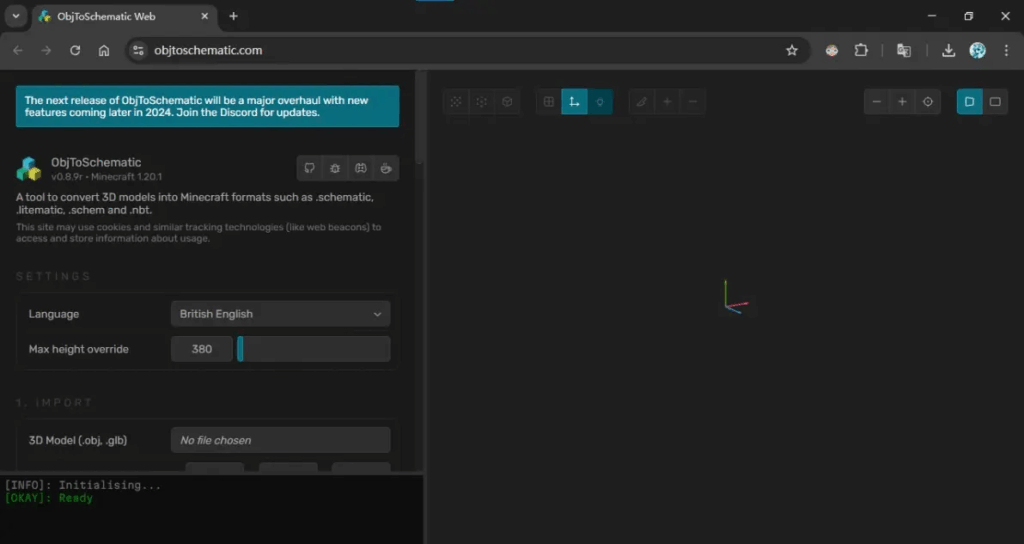Image resolution: width=1024 pixels, height=544 pixels.
Task: Click the "SETTINGS" section heading
Action: [x=54, y=276]
